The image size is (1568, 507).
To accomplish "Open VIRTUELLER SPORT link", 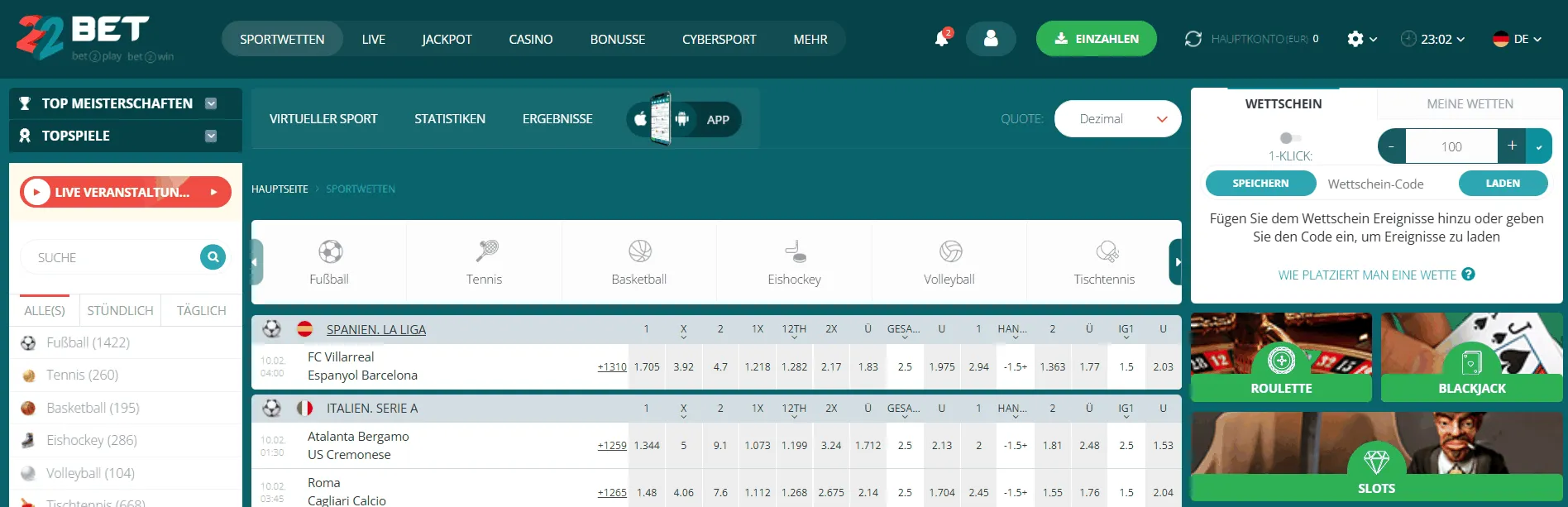I will point(323,119).
